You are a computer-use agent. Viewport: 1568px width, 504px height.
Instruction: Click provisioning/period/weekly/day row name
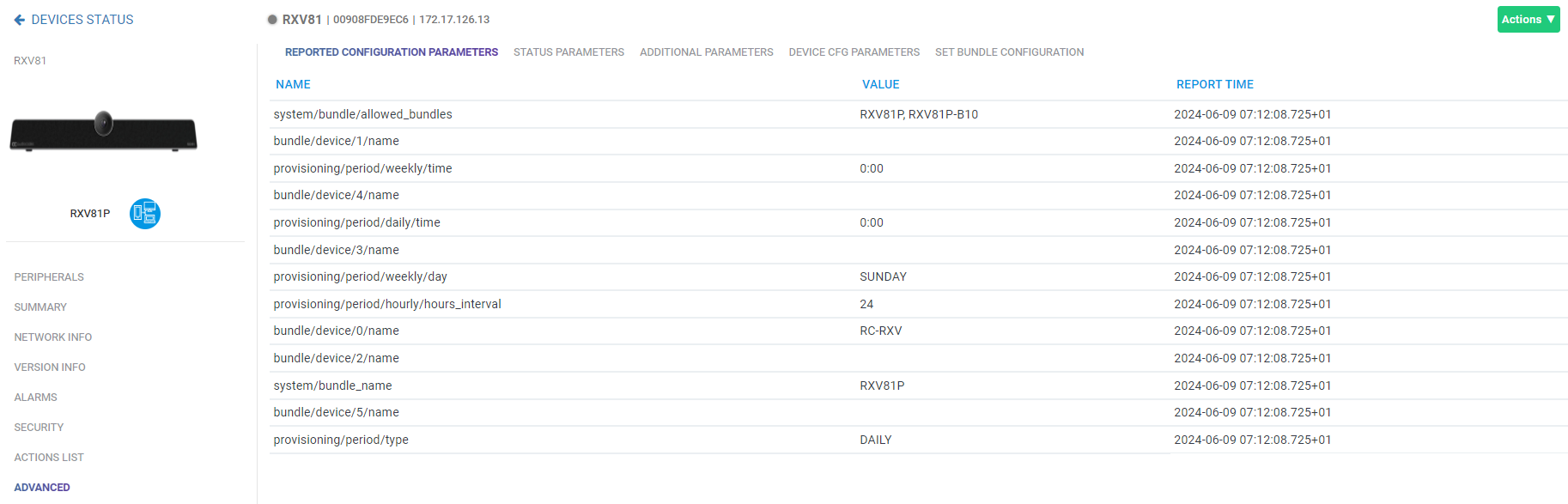pyautogui.click(x=360, y=276)
